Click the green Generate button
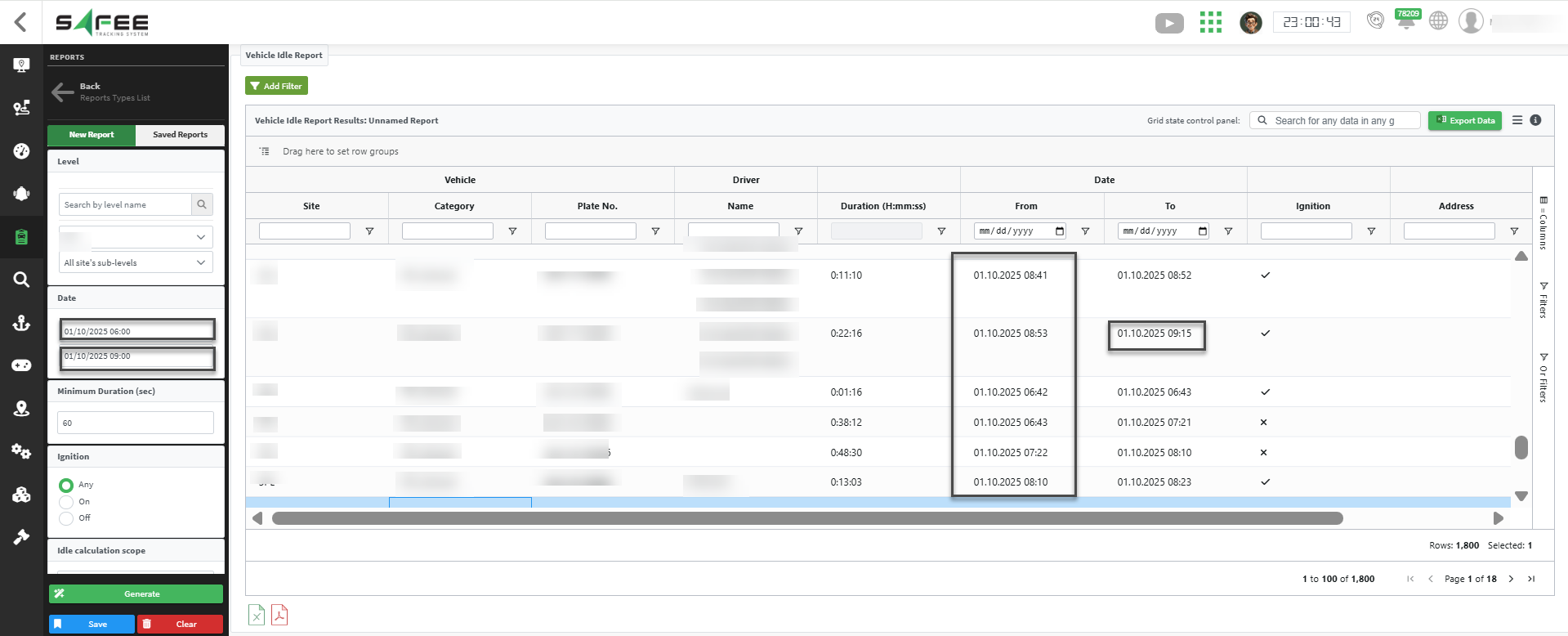 click(x=136, y=594)
